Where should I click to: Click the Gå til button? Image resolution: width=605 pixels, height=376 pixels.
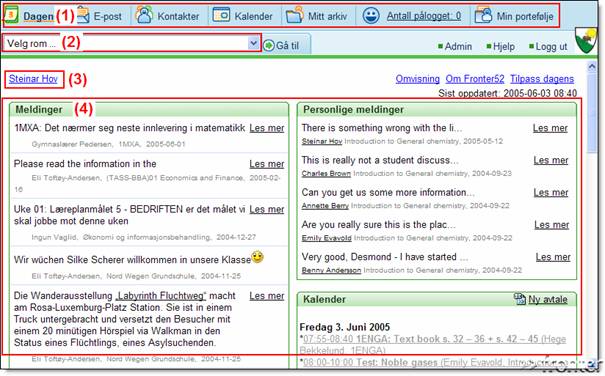tap(287, 46)
